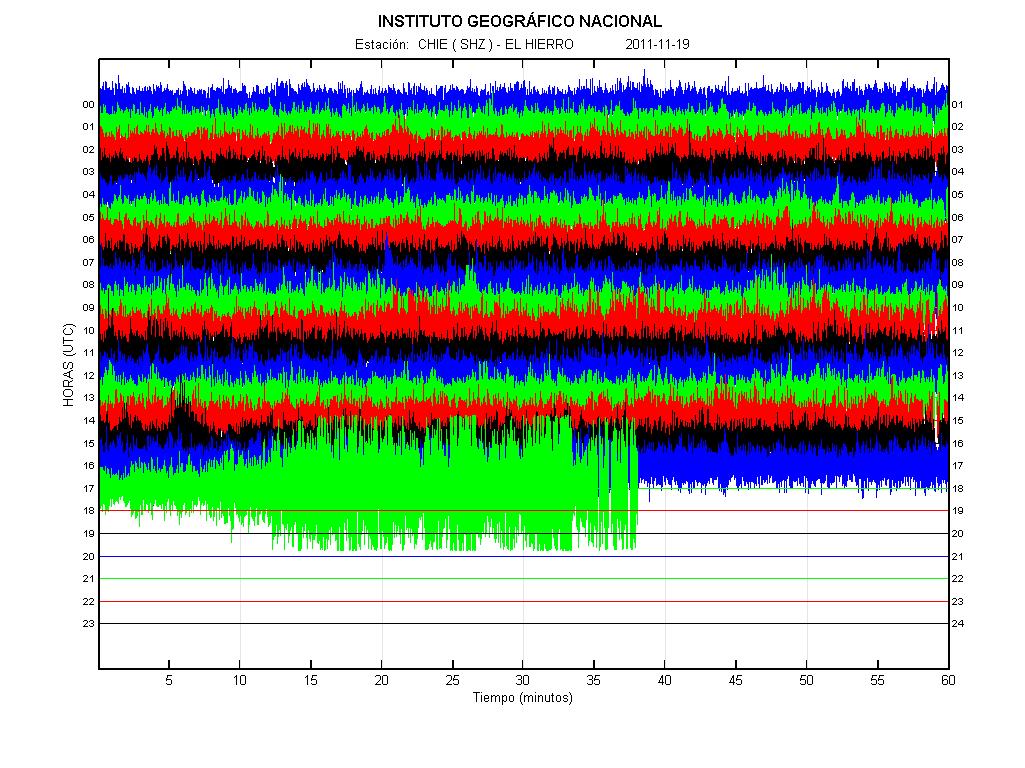The image size is (1025, 768).
Task: Click the flat red trace at hour 22
Action: pos(524,601)
